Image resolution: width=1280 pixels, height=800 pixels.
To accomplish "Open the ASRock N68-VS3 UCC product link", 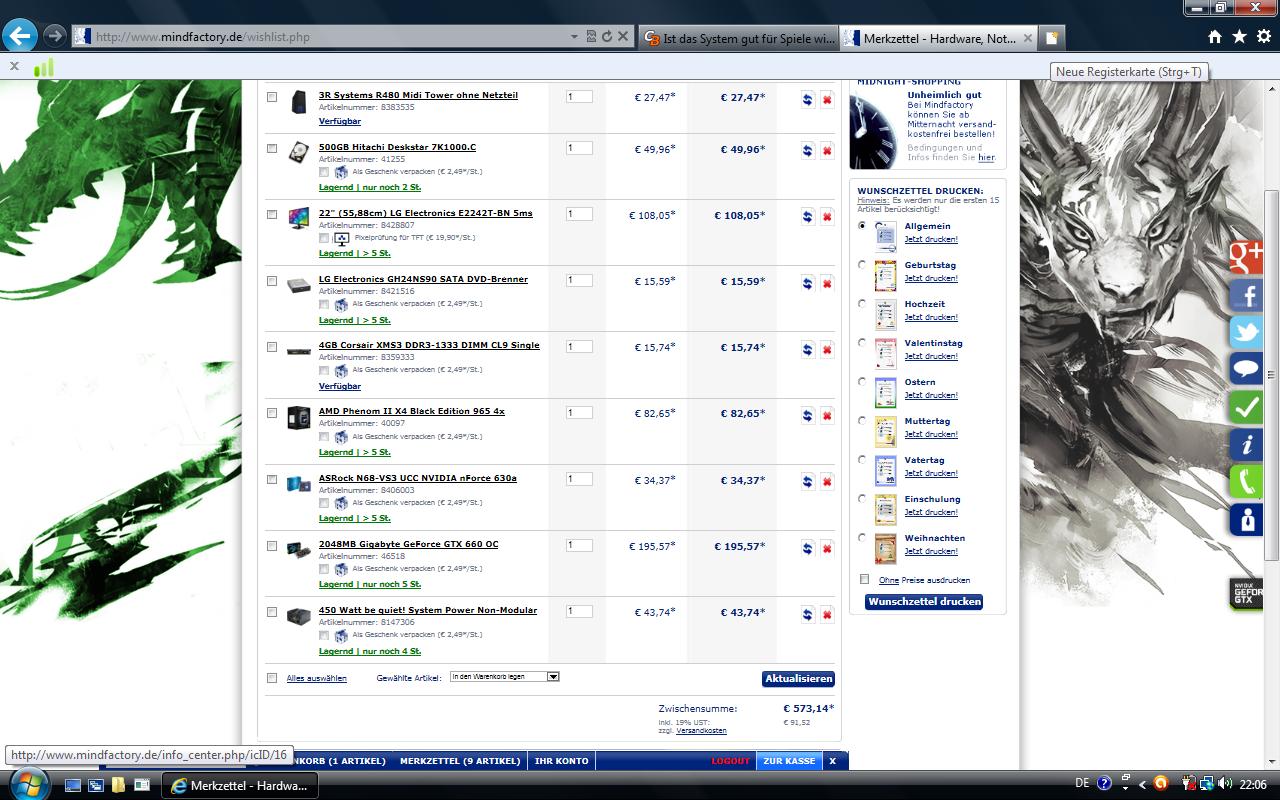I will 418,478.
